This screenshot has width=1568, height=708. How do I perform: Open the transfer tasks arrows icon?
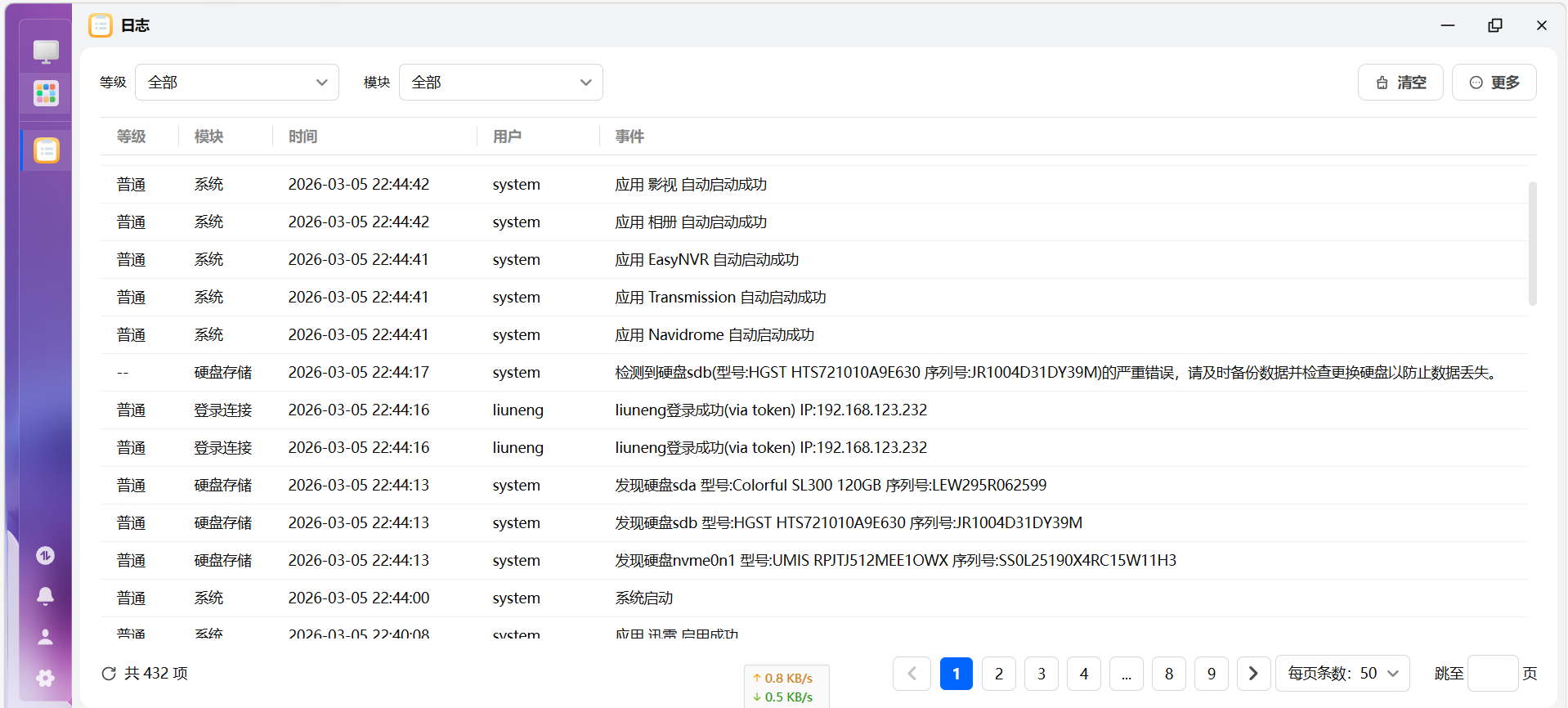point(45,556)
